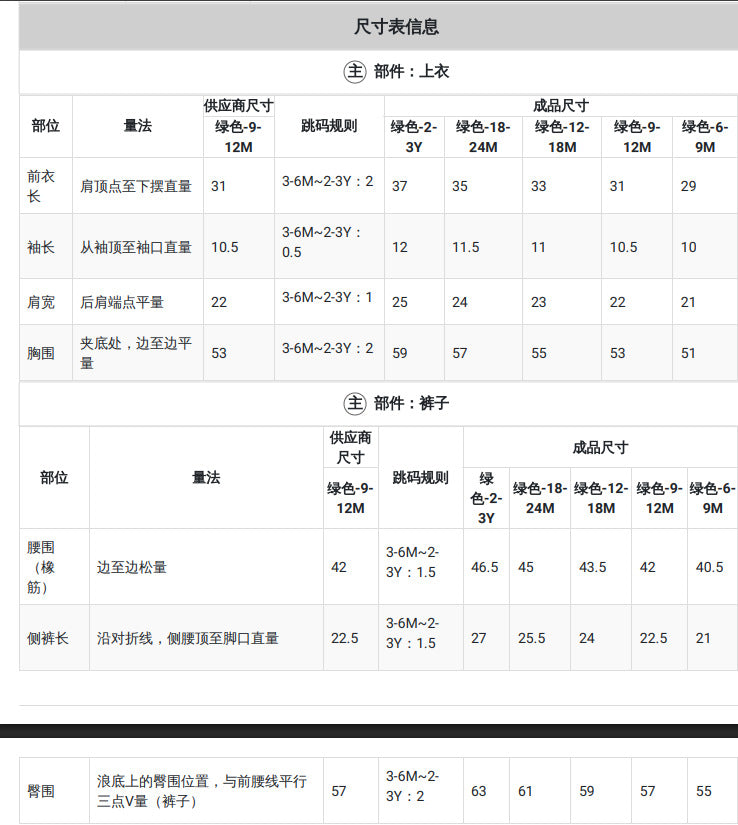Click the 主 icon beside 部件：裤子
This screenshot has height=825, width=738.
[x=355, y=404]
